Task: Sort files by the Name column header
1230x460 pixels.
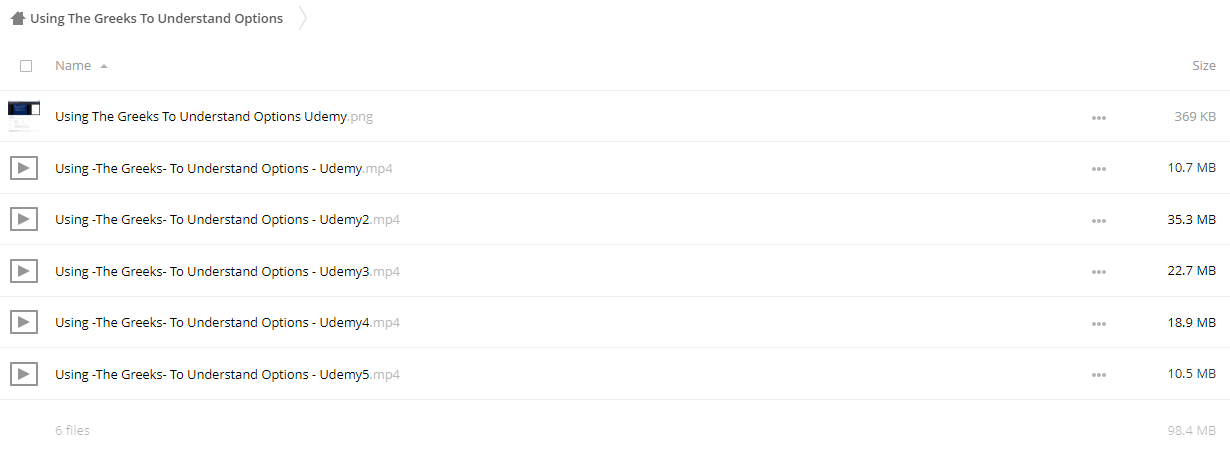Action: coord(73,65)
